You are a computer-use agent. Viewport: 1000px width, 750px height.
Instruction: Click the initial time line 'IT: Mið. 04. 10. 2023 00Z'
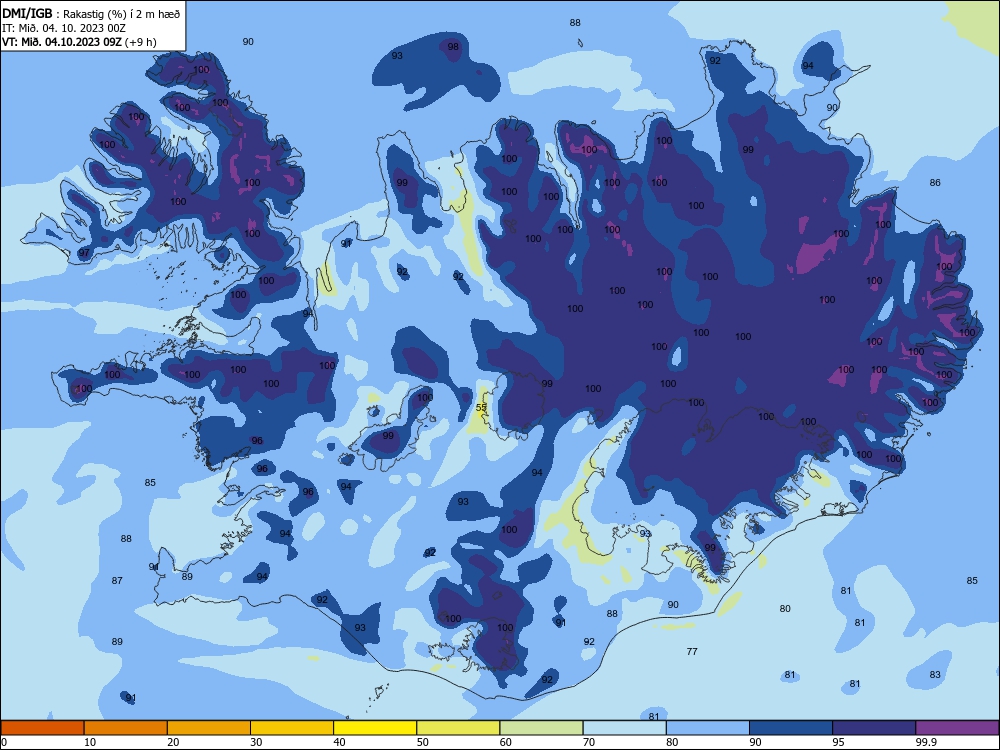coord(64,28)
